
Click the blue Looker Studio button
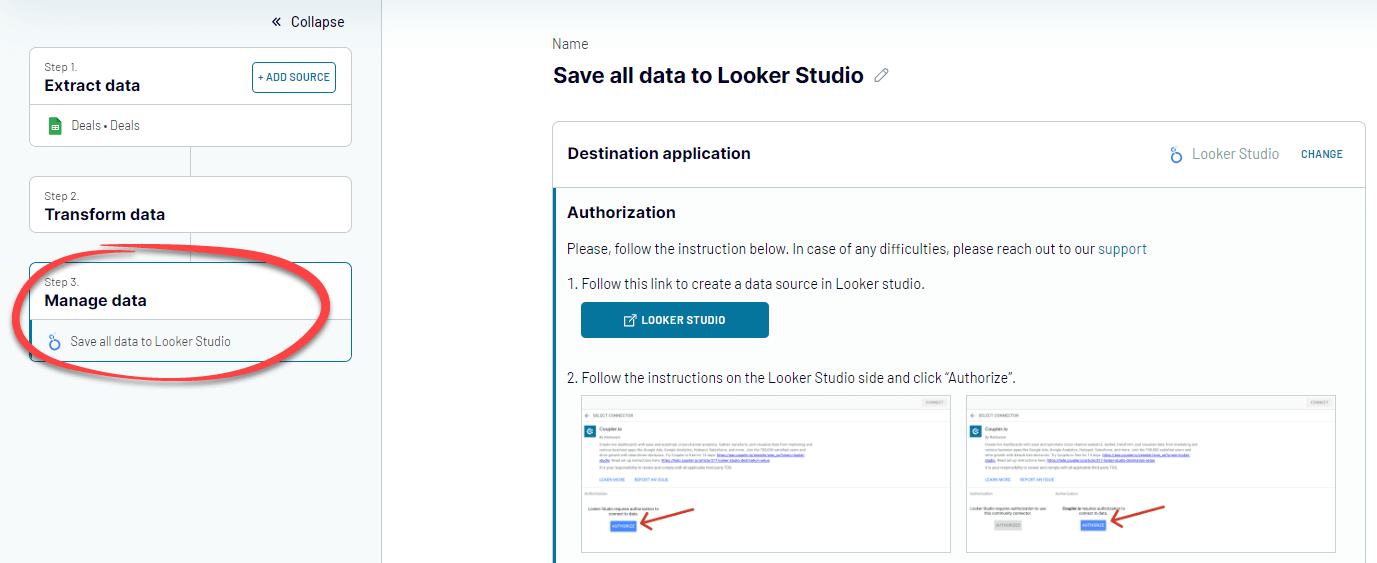675,320
